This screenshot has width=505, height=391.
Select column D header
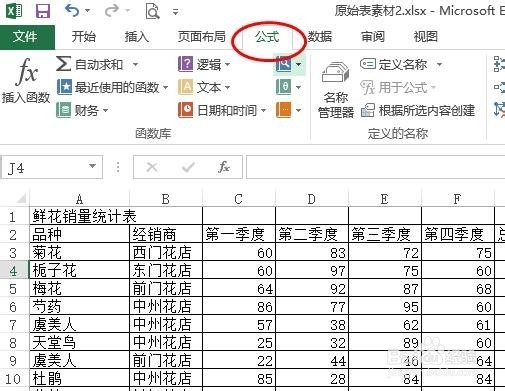click(312, 199)
